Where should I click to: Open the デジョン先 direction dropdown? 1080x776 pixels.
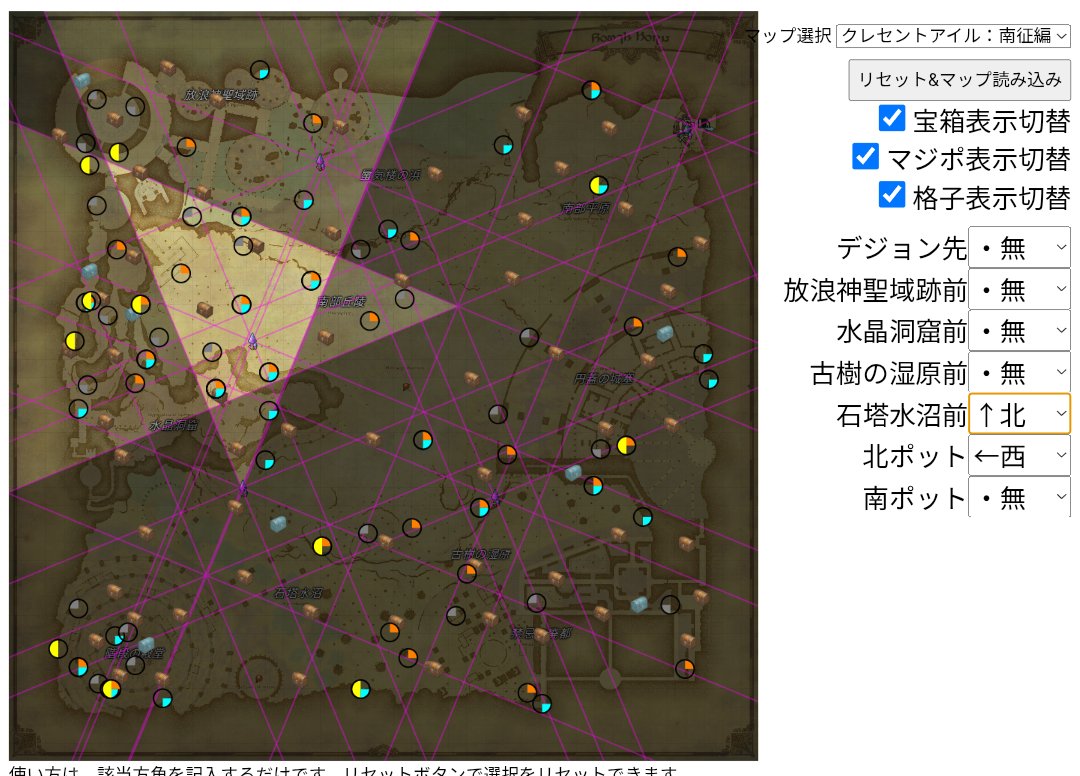pos(1019,247)
